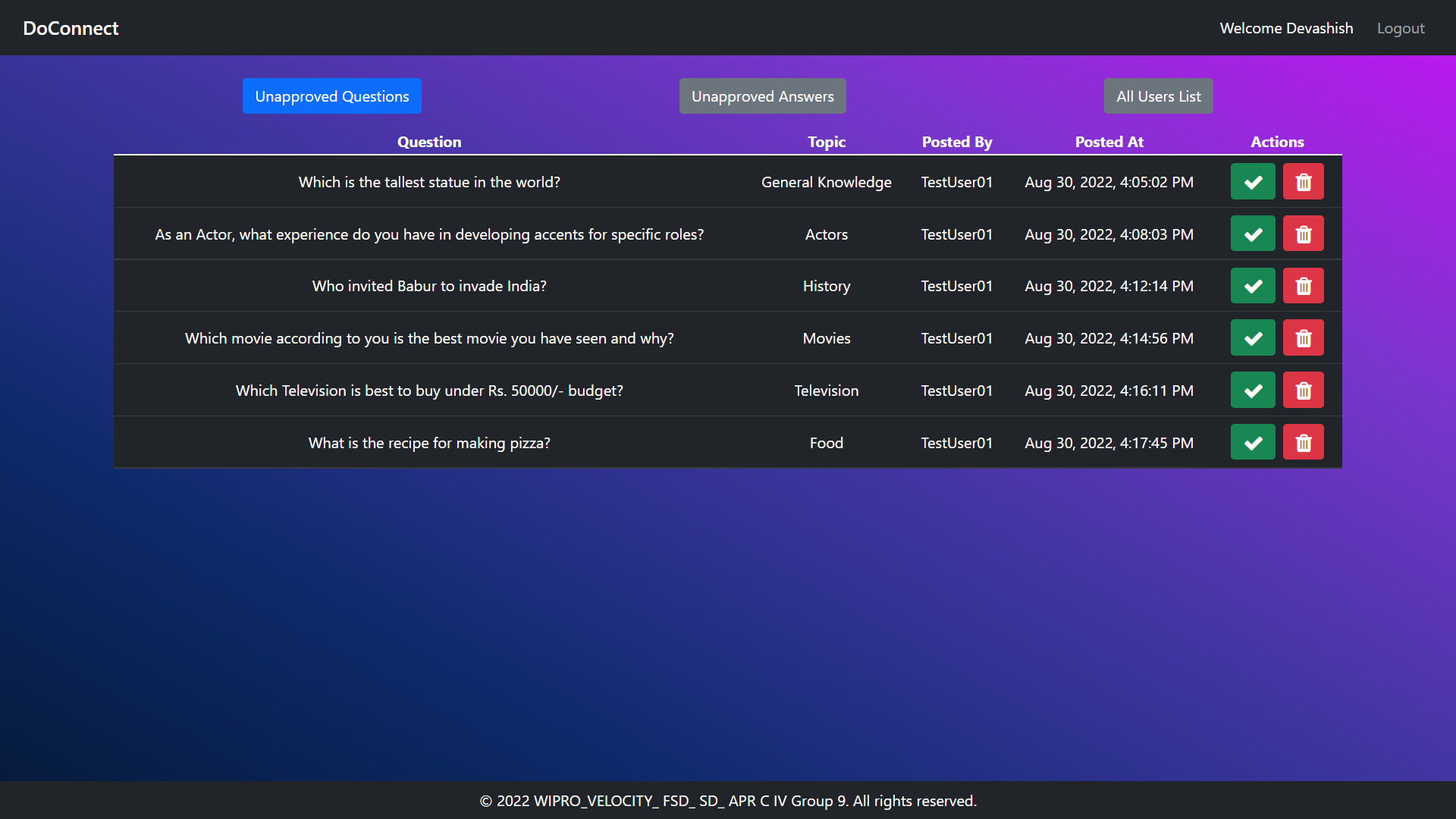Select the Question column header
The width and height of the screenshot is (1456, 819).
pos(429,141)
